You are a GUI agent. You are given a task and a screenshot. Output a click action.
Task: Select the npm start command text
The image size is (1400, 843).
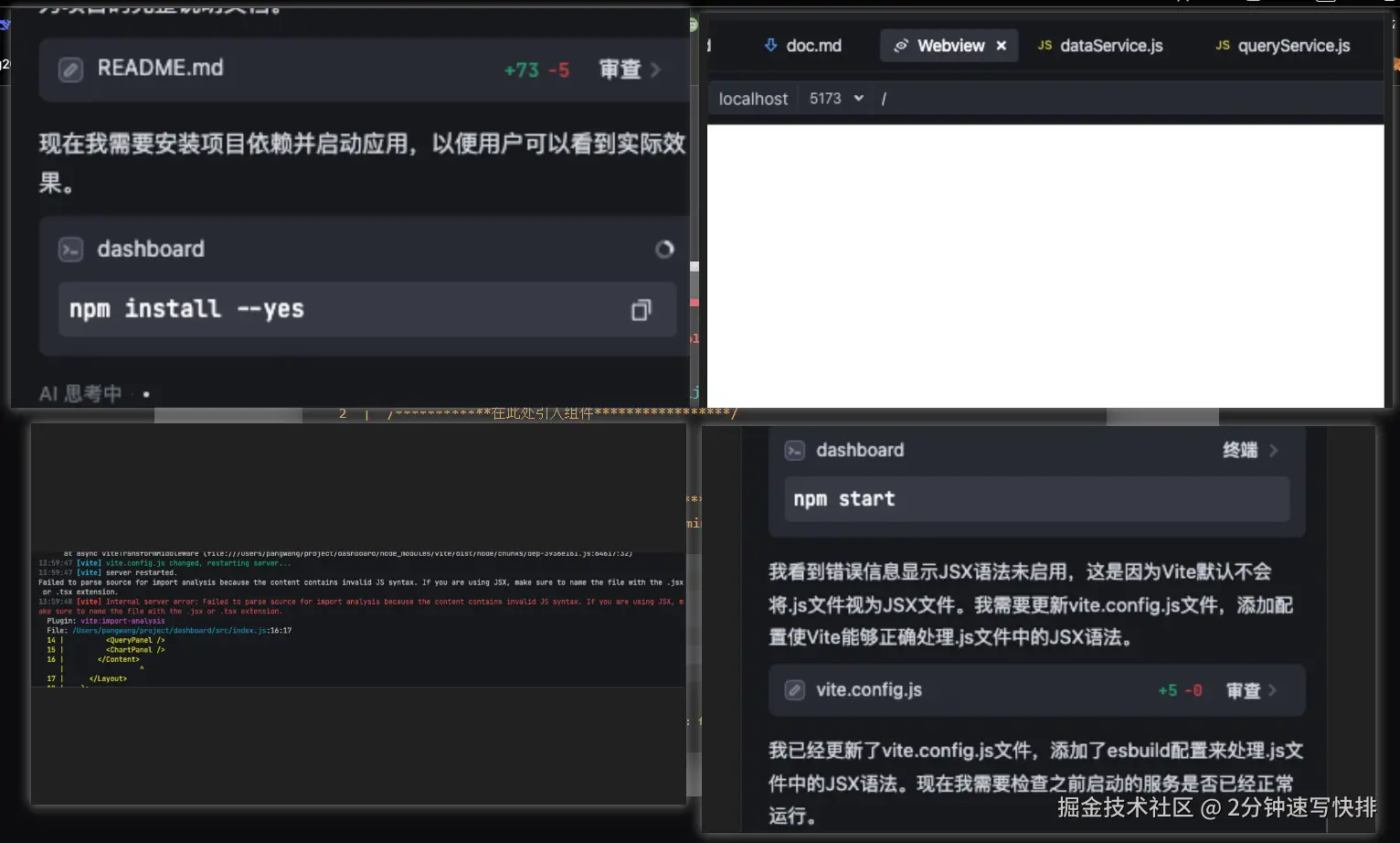pyautogui.click(x=844, y=499)
